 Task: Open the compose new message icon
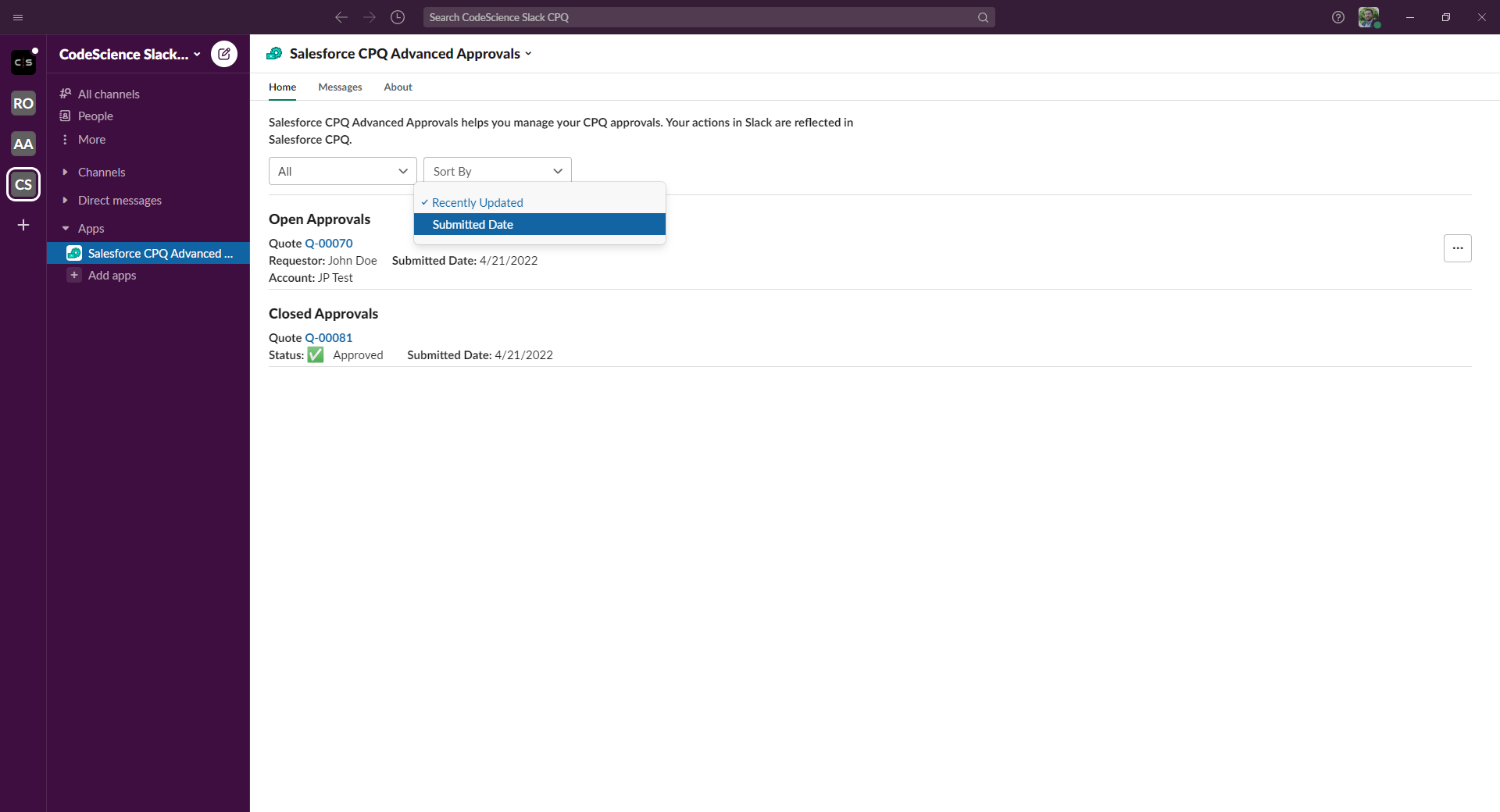[224, 54]
